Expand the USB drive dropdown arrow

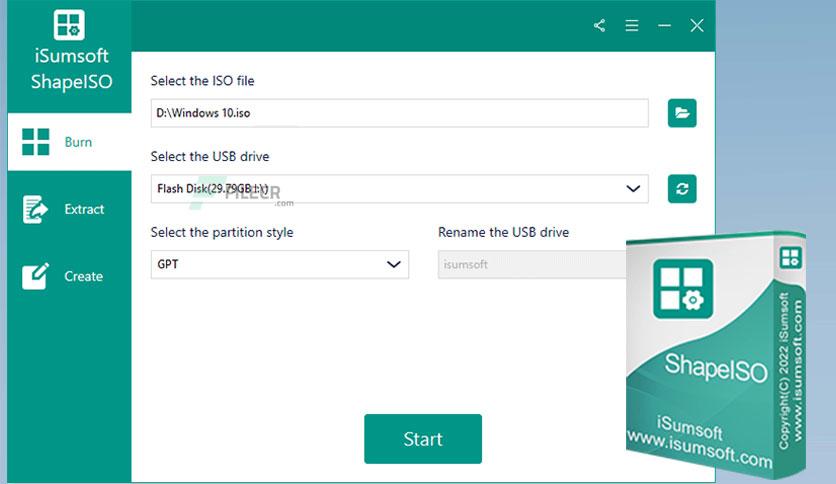(633, 189)
